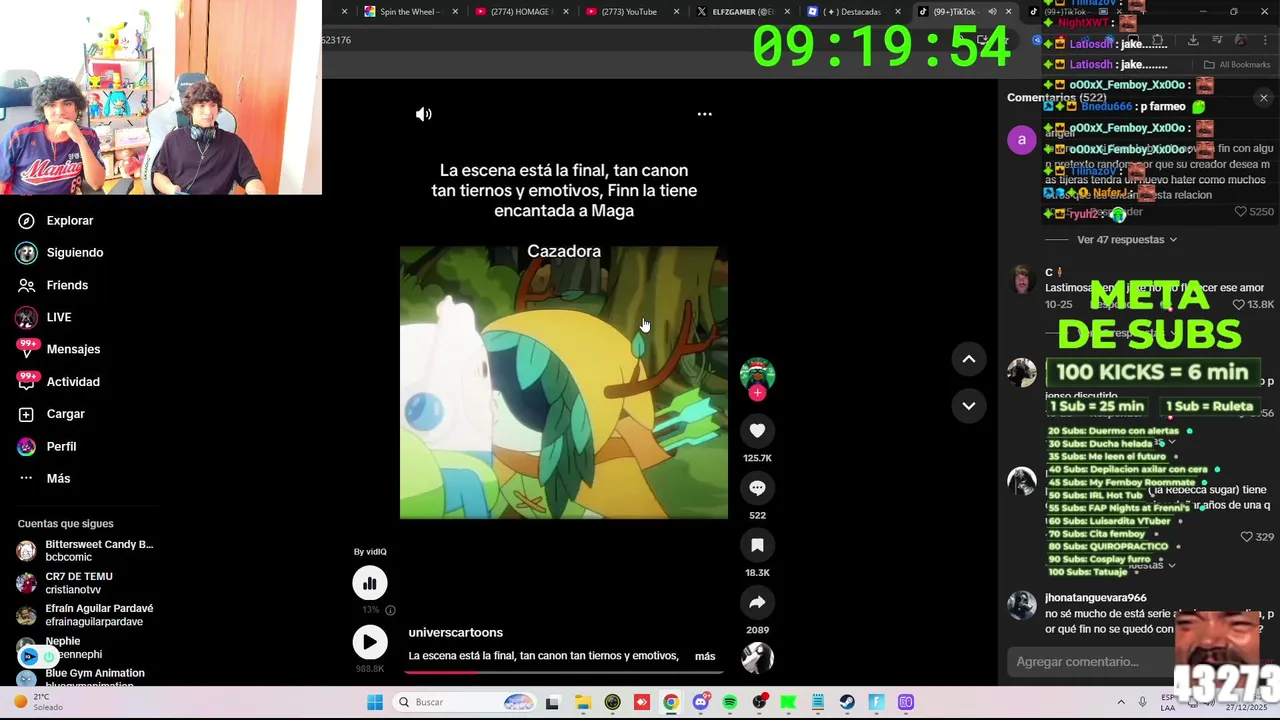Open the All Bookmarks folder
Image resolution: width=1280 pixels, height=720 pixels.
(x=1238, y=65)
